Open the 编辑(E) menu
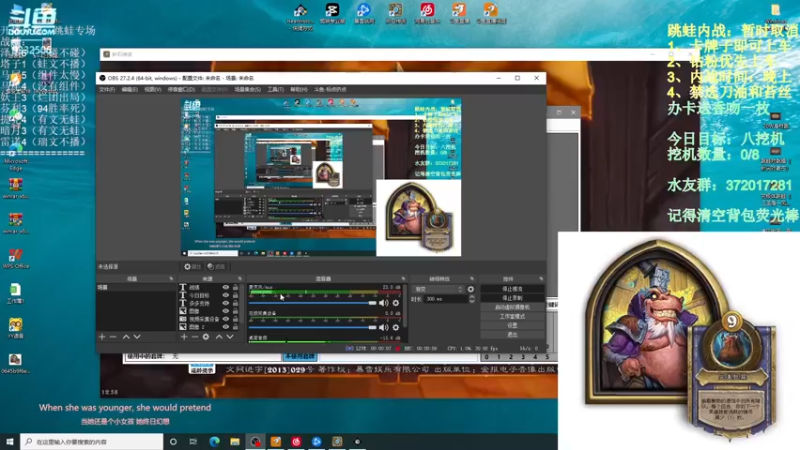 tap(130, 89)
